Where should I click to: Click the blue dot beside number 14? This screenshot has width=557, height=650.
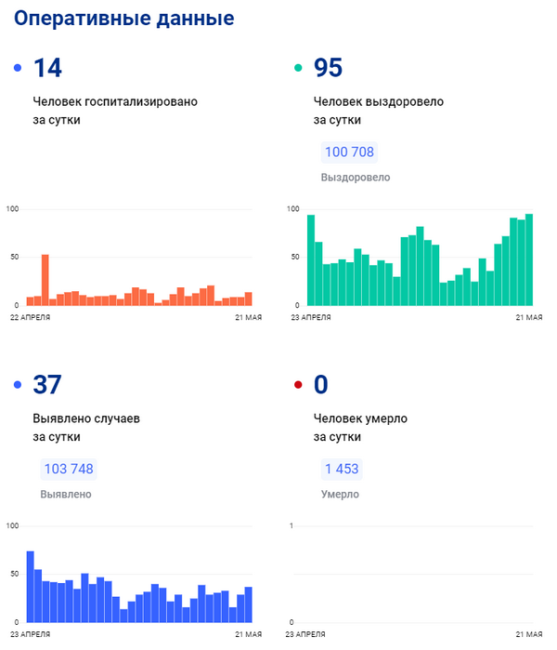[17, 68]
